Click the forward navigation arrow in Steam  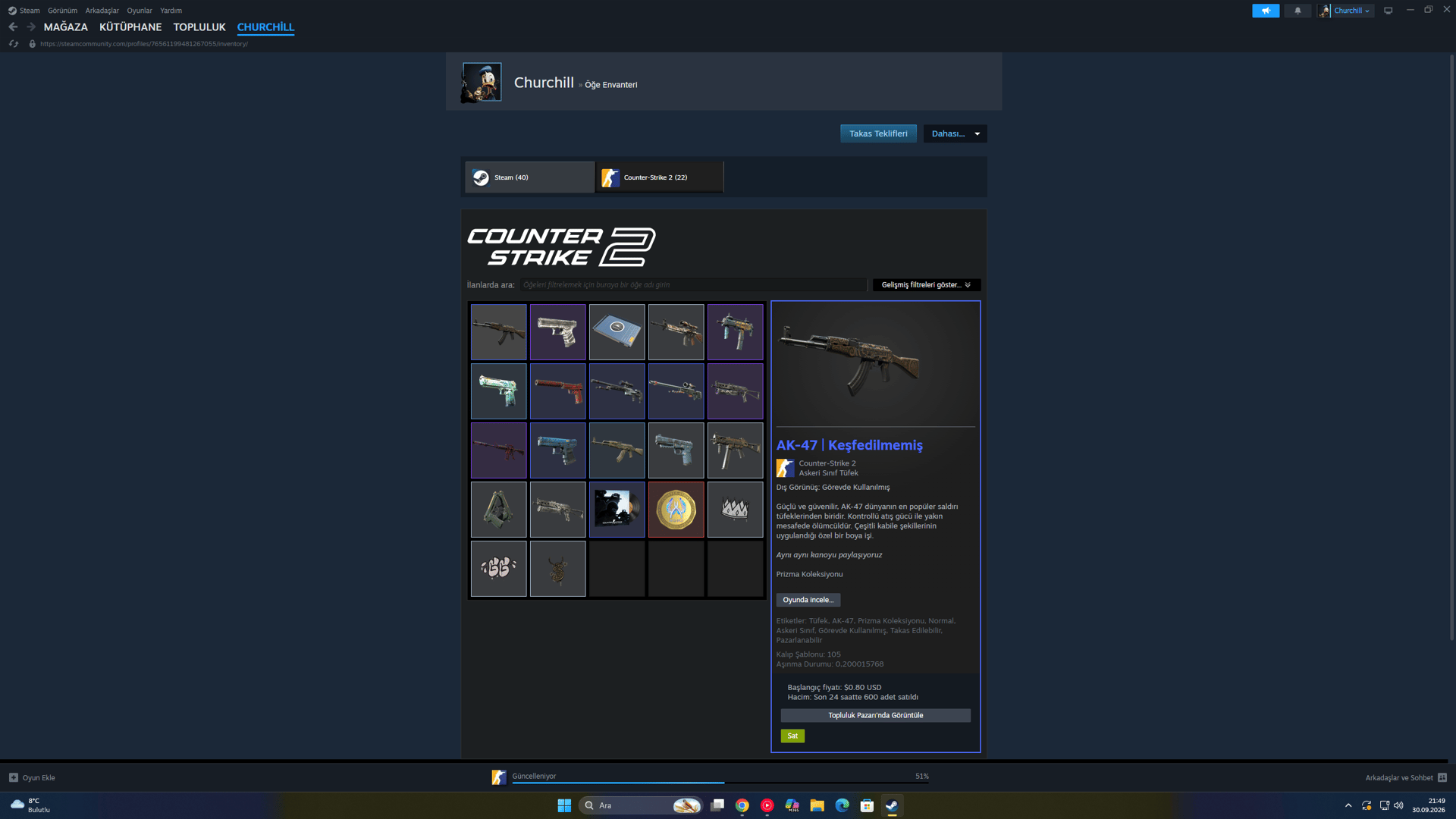tap(31, 27)
